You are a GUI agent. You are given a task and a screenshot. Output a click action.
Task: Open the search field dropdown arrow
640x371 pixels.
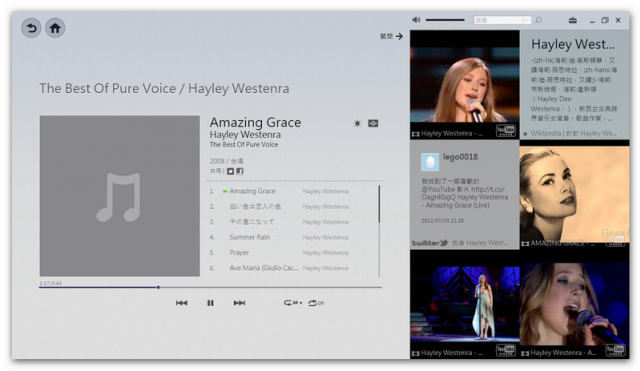pyautogui.click(x=527, y=20)
